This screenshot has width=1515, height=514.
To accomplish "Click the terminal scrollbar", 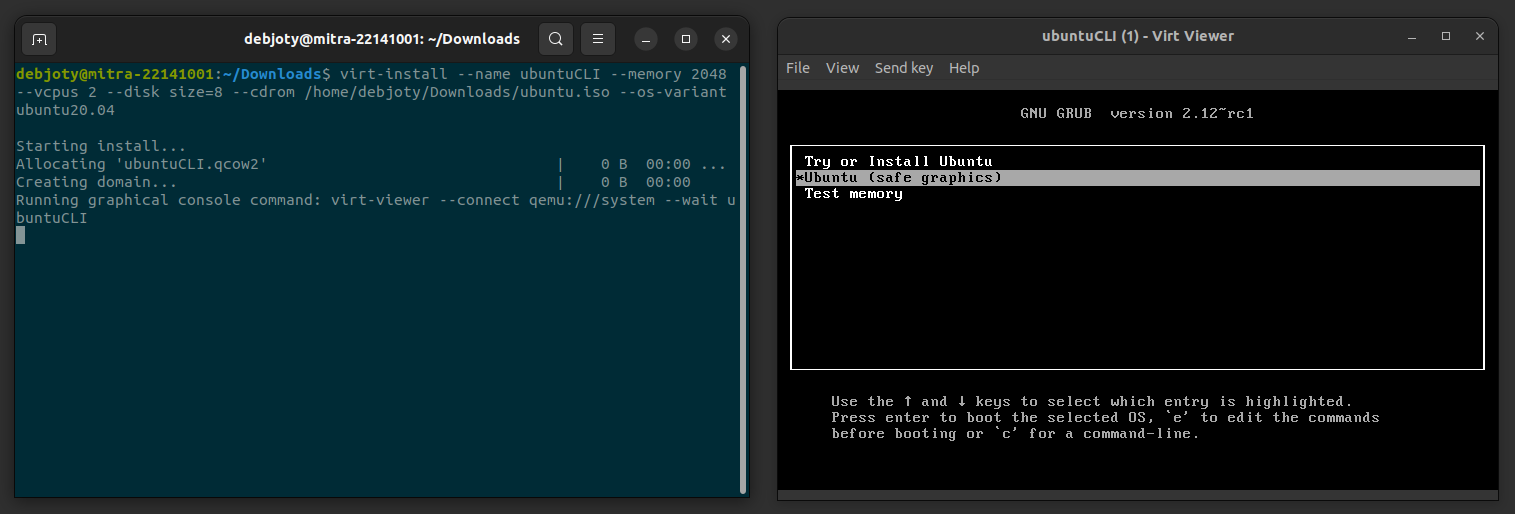I will pos(742,280).
